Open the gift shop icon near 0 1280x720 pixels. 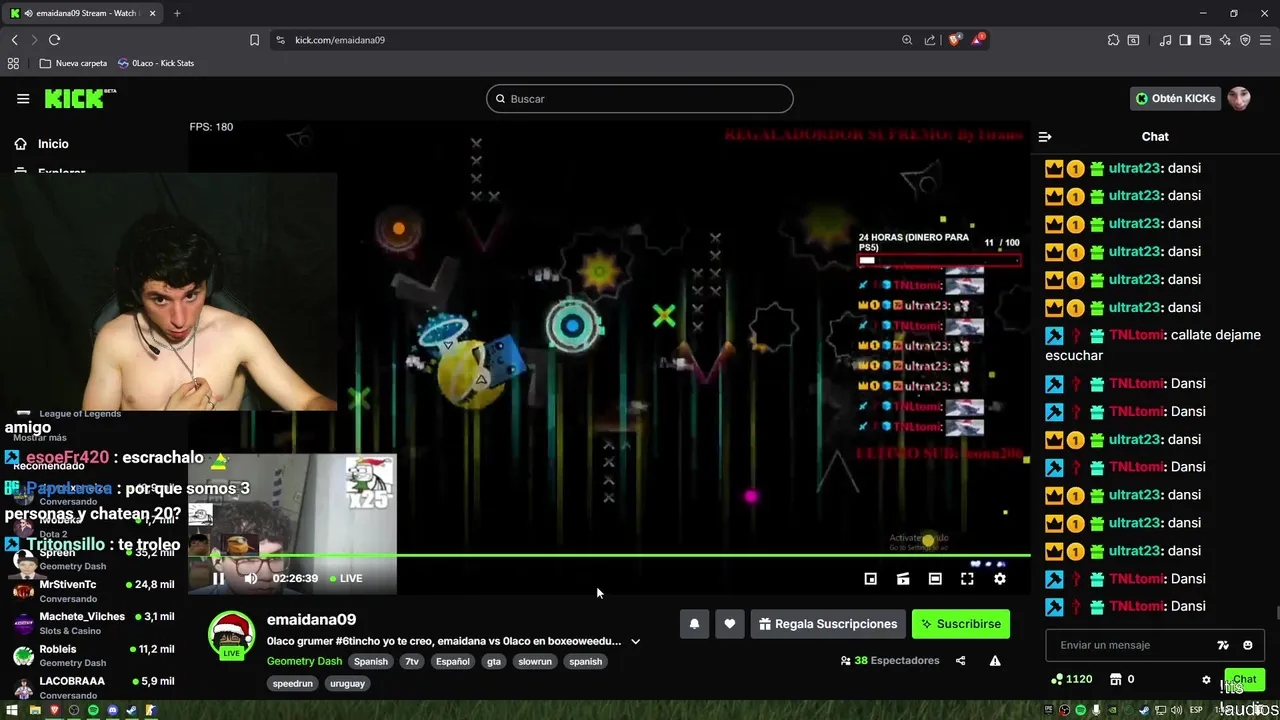(x=1116, y=679)
